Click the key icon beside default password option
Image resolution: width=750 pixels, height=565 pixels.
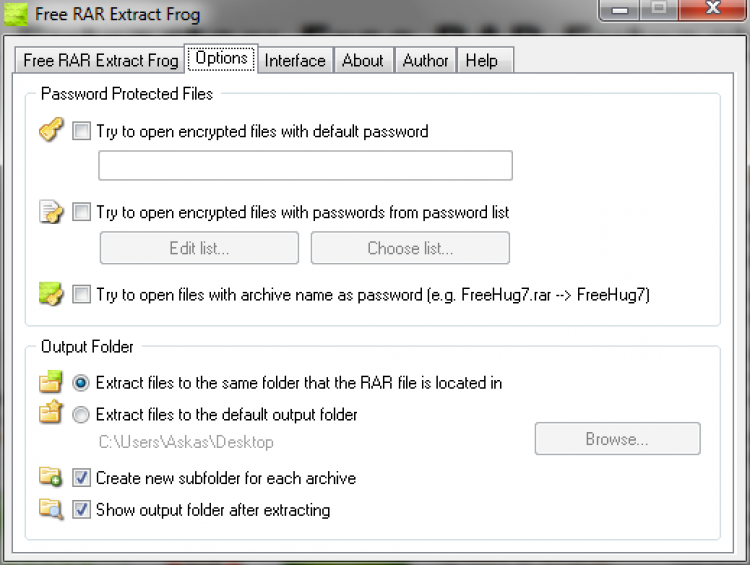(51, 131)
